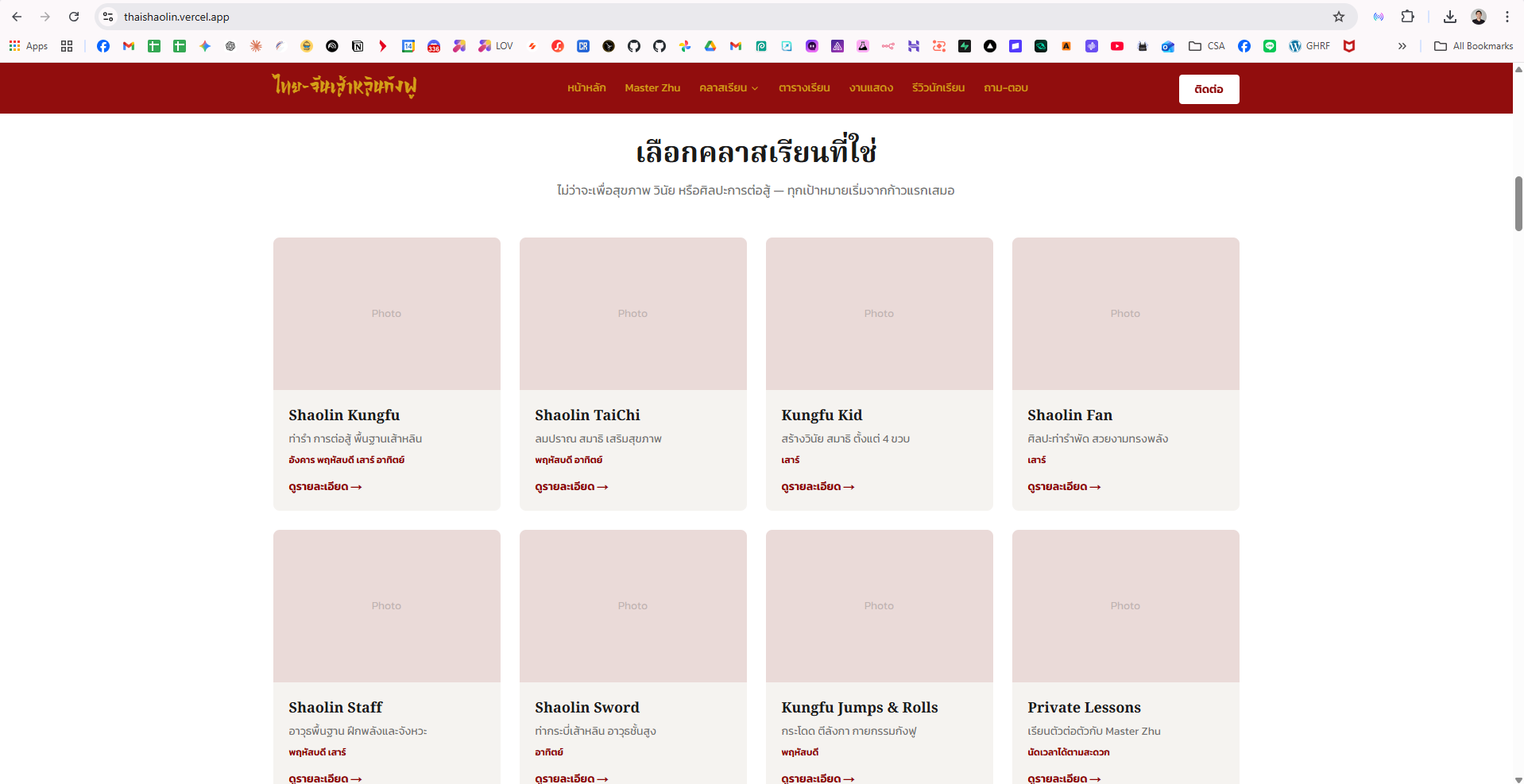Viewport: 1524px width, 784px height.
Task: Show hidden bookmarks with the double chevron
Action: coord(1402,46)
